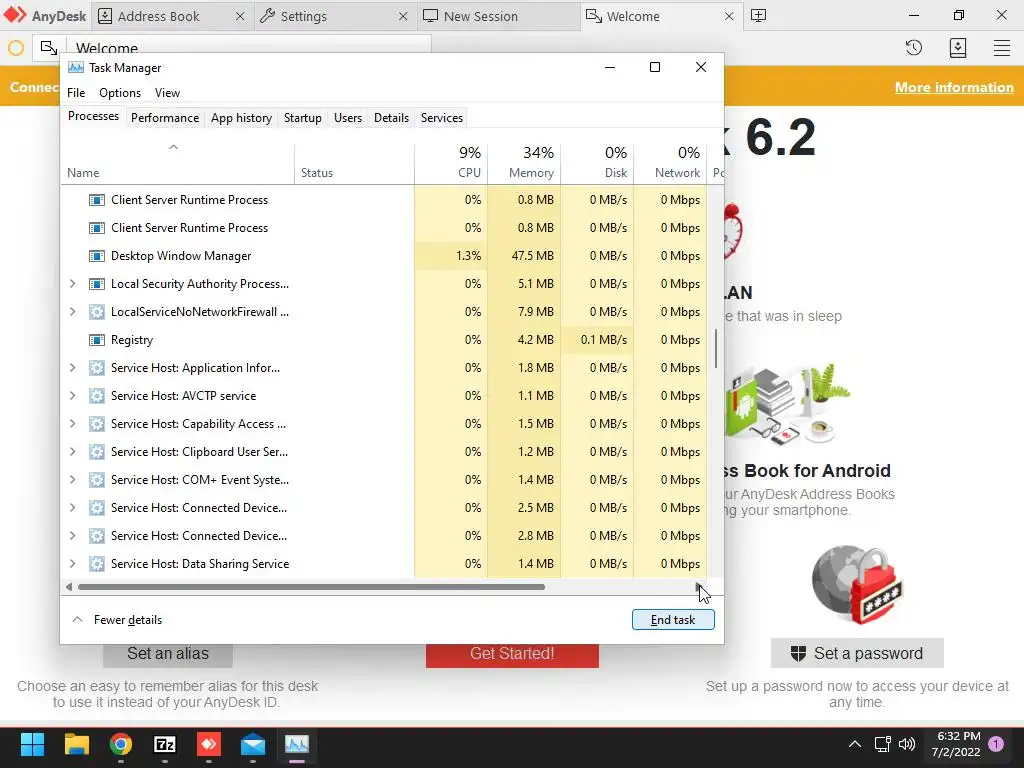Viewport: 1024px width, 768px height.
Task: Show hidden system tray icons
Action: tap(854, 744)
